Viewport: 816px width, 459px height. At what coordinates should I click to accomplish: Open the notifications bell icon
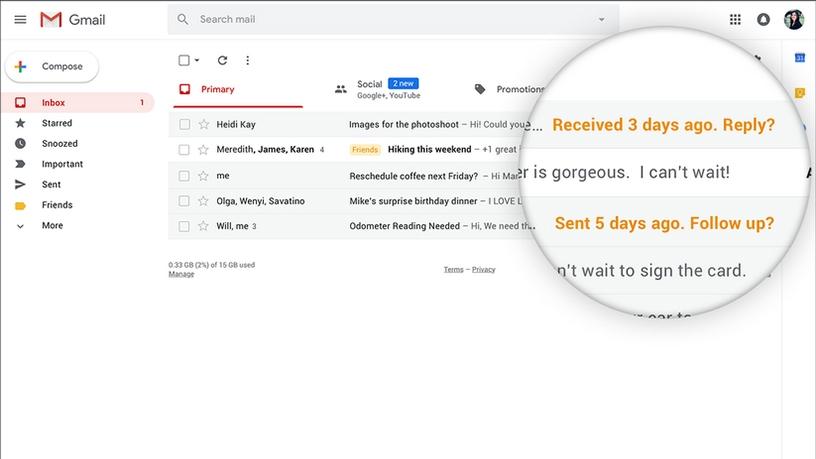click(x=764, y=20)
